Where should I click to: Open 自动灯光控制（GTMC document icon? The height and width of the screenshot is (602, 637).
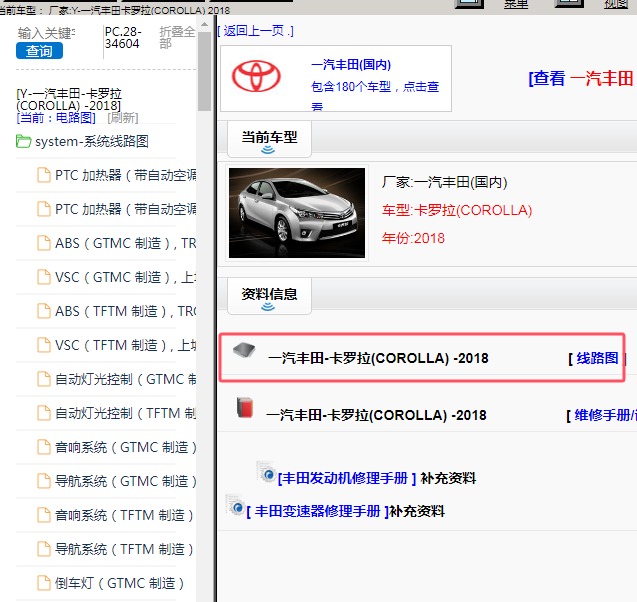coord(44,379)
